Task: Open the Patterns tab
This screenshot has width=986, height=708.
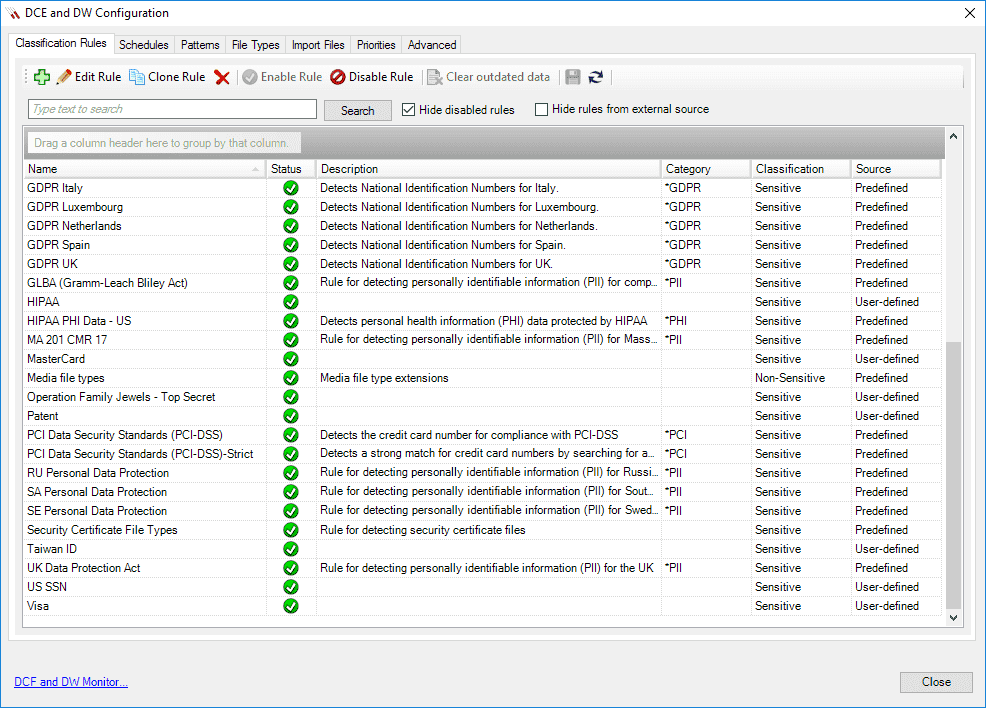Action: (200, 45)
